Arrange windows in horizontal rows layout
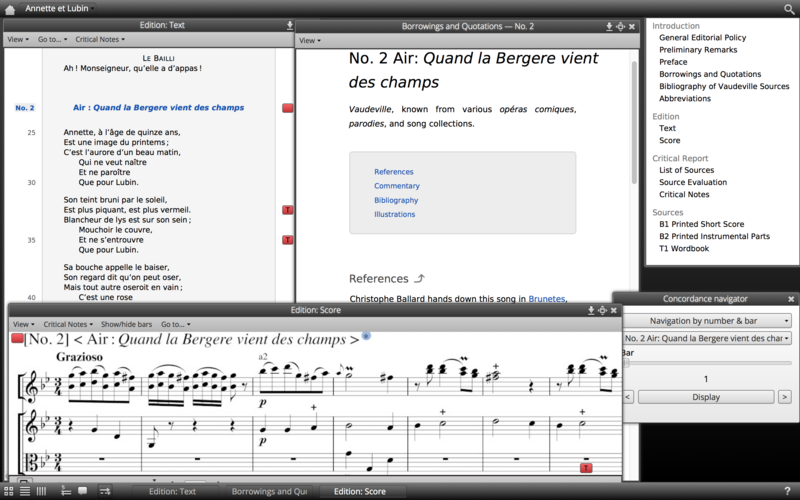Viewport: 800px width, 500px height. (25, 491)
